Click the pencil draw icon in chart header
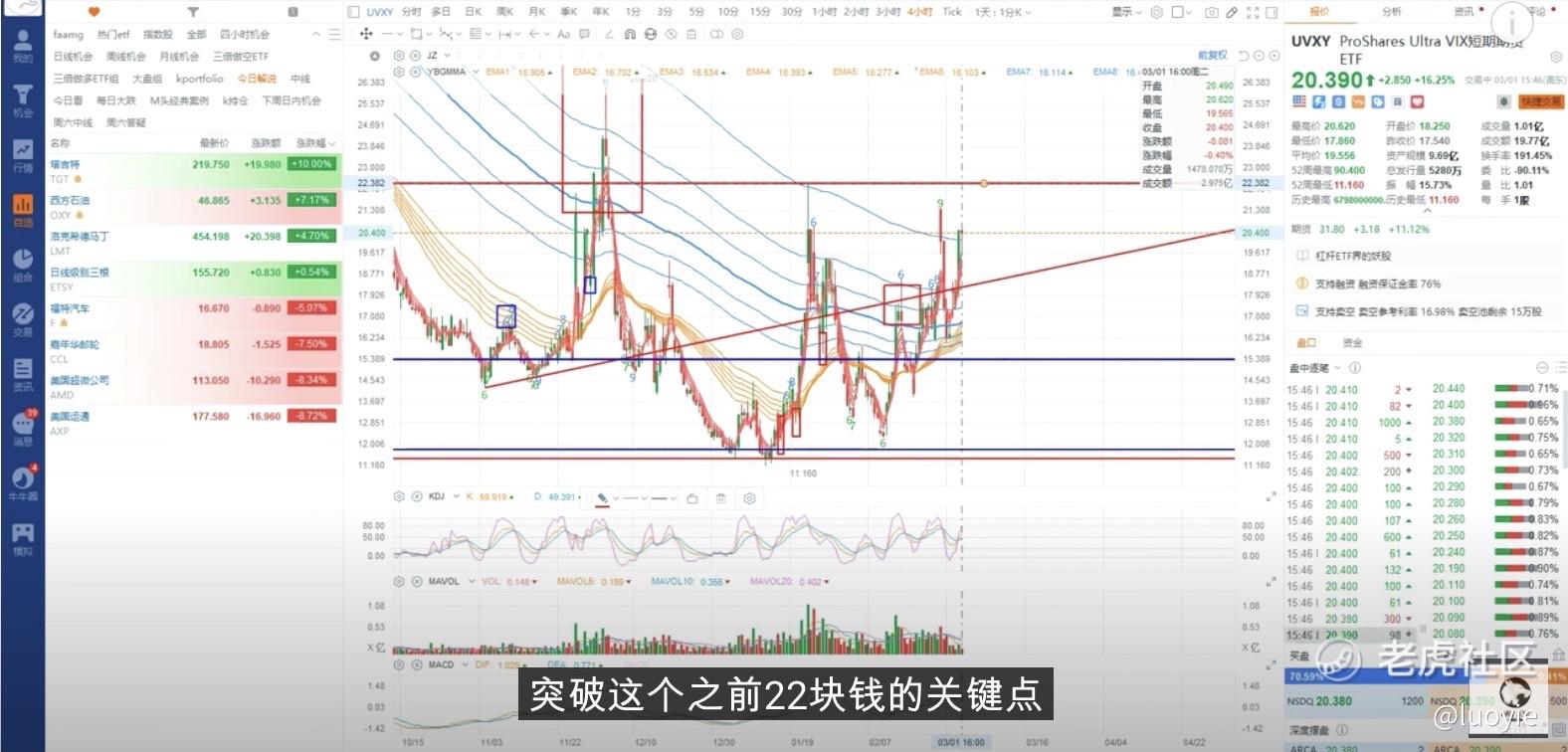 pyautogui.click(x=1232, y=12)
